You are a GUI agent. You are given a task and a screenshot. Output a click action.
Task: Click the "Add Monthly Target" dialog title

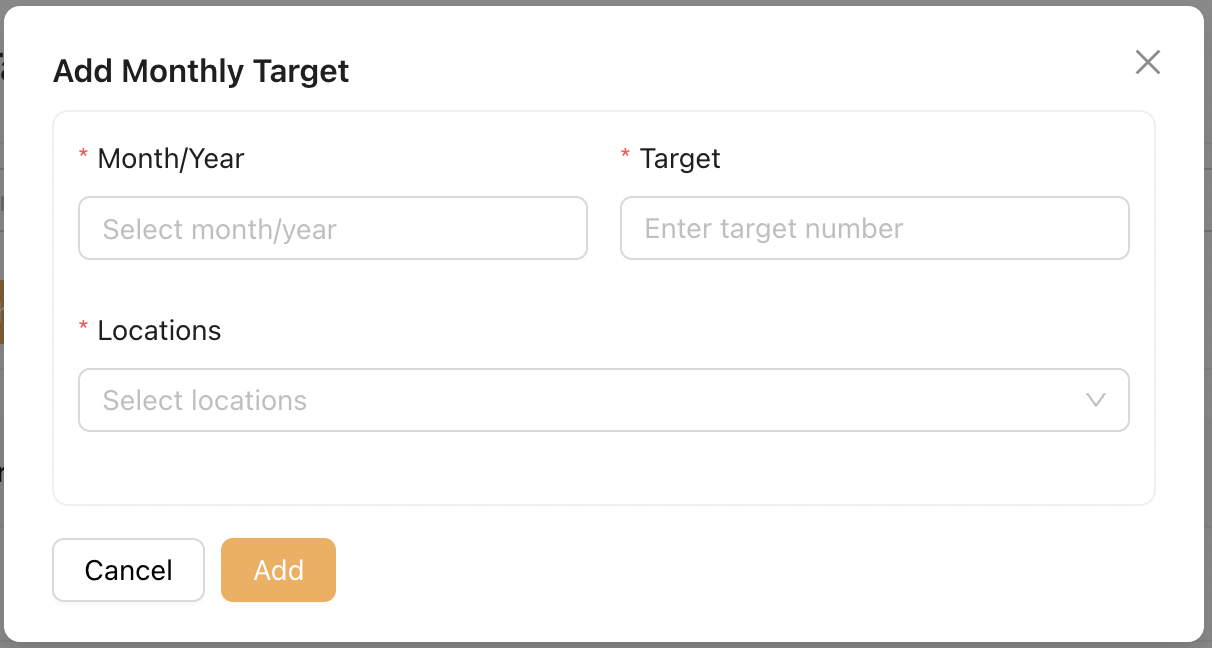[201, 72]
